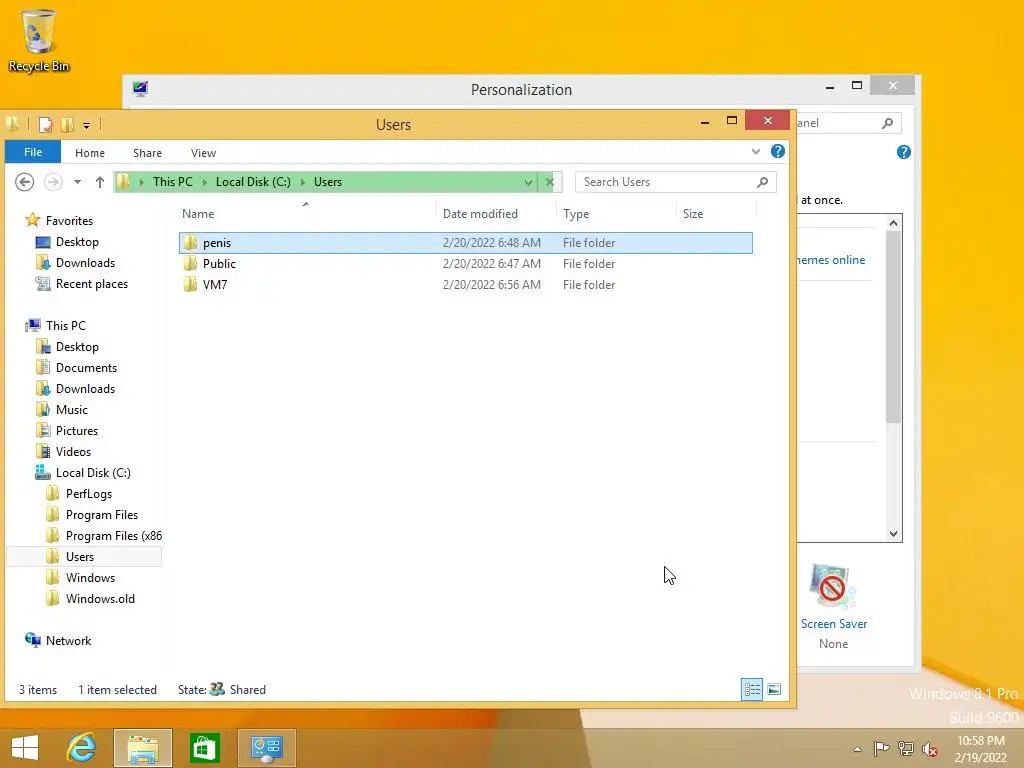Select Local Disk (C:) in navigation pane
The image size is (1024, 768).
(93, 473)
